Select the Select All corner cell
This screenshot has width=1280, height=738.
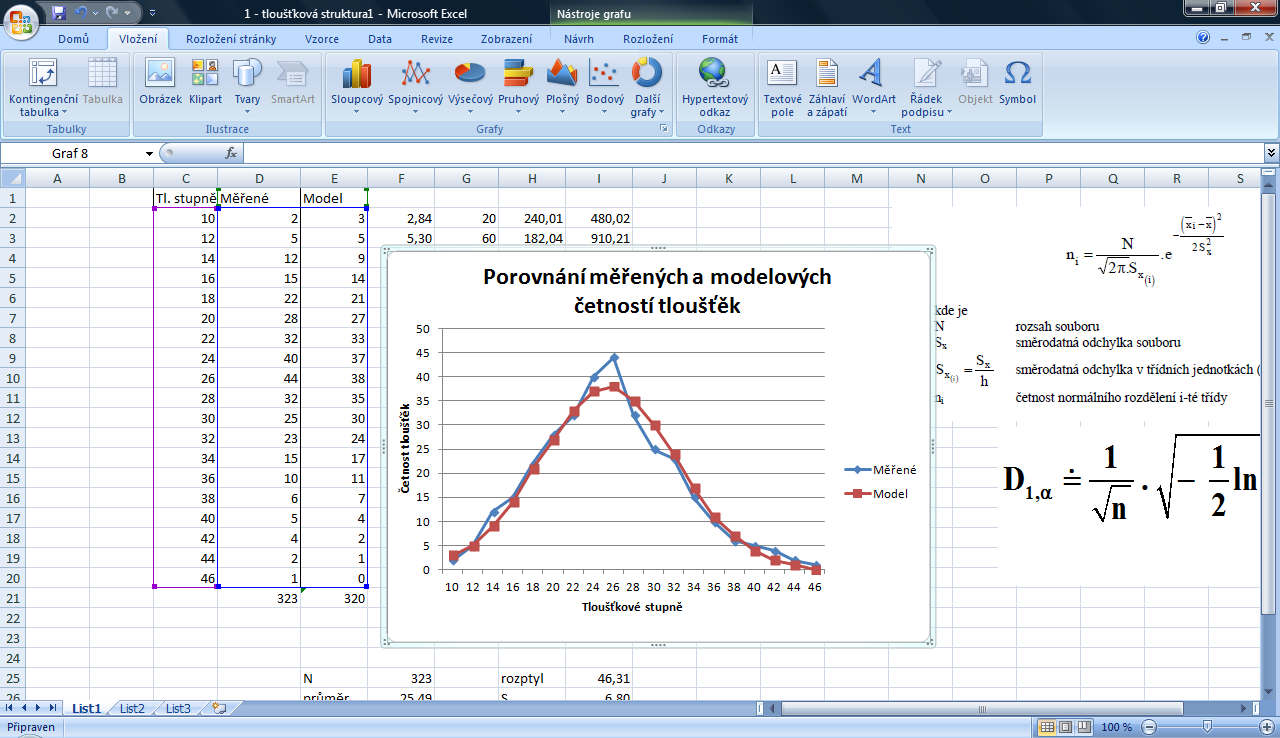[x=12, y=179]
